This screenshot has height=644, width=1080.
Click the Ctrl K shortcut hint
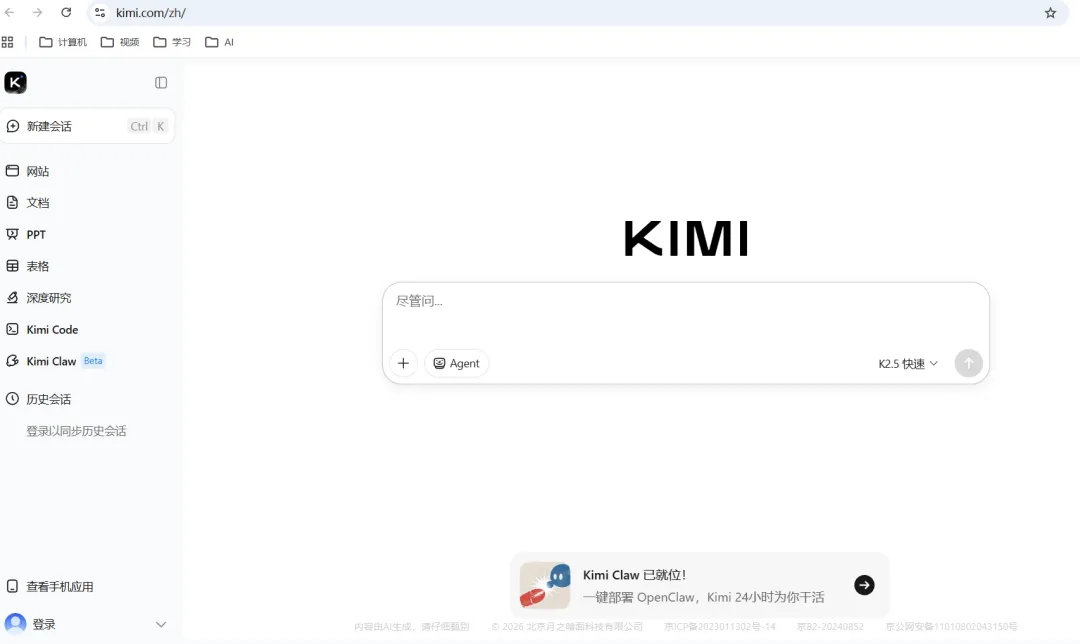pyautogui.click(x=147, y=126)
